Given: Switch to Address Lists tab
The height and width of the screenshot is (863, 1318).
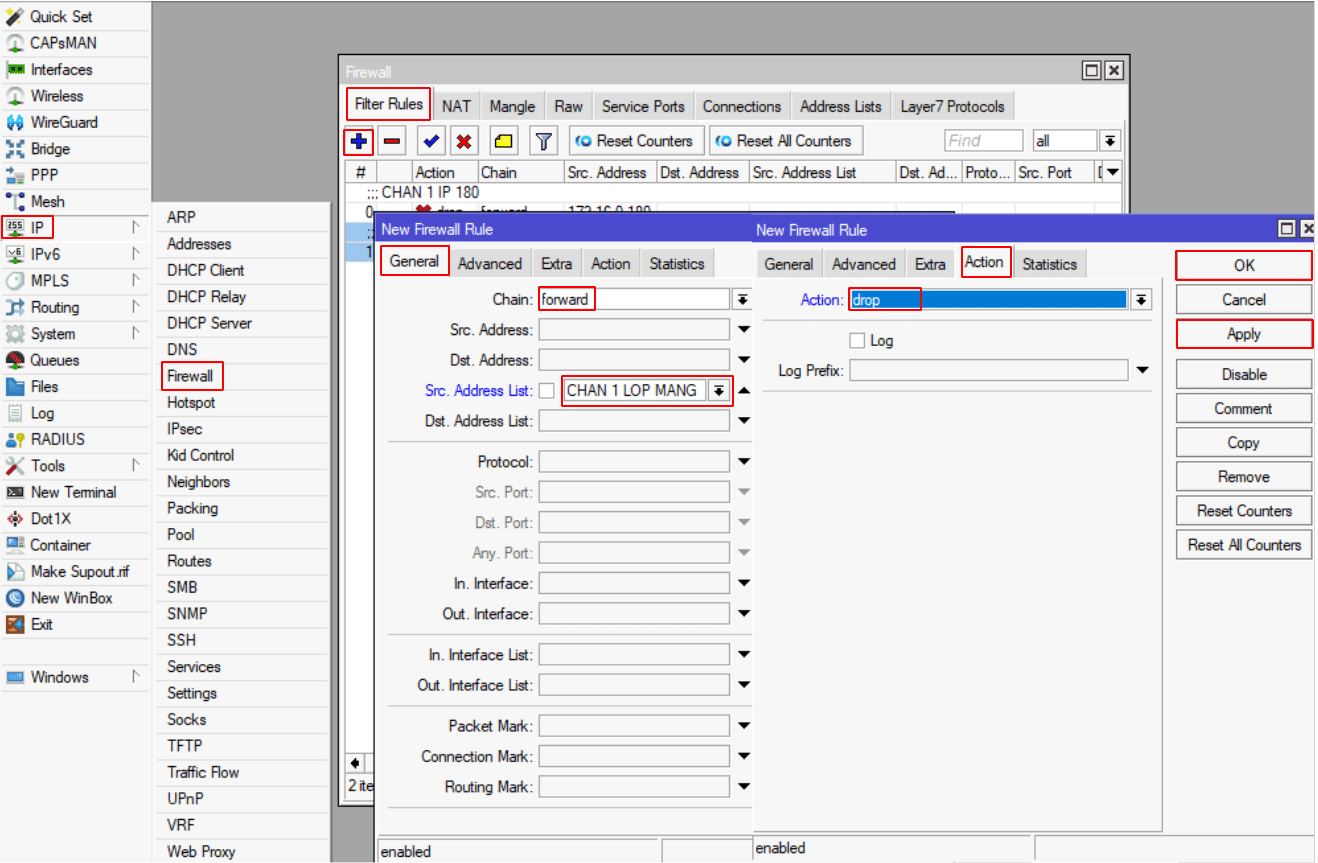Looking at the screenshot, I should [x=841, y=106].
